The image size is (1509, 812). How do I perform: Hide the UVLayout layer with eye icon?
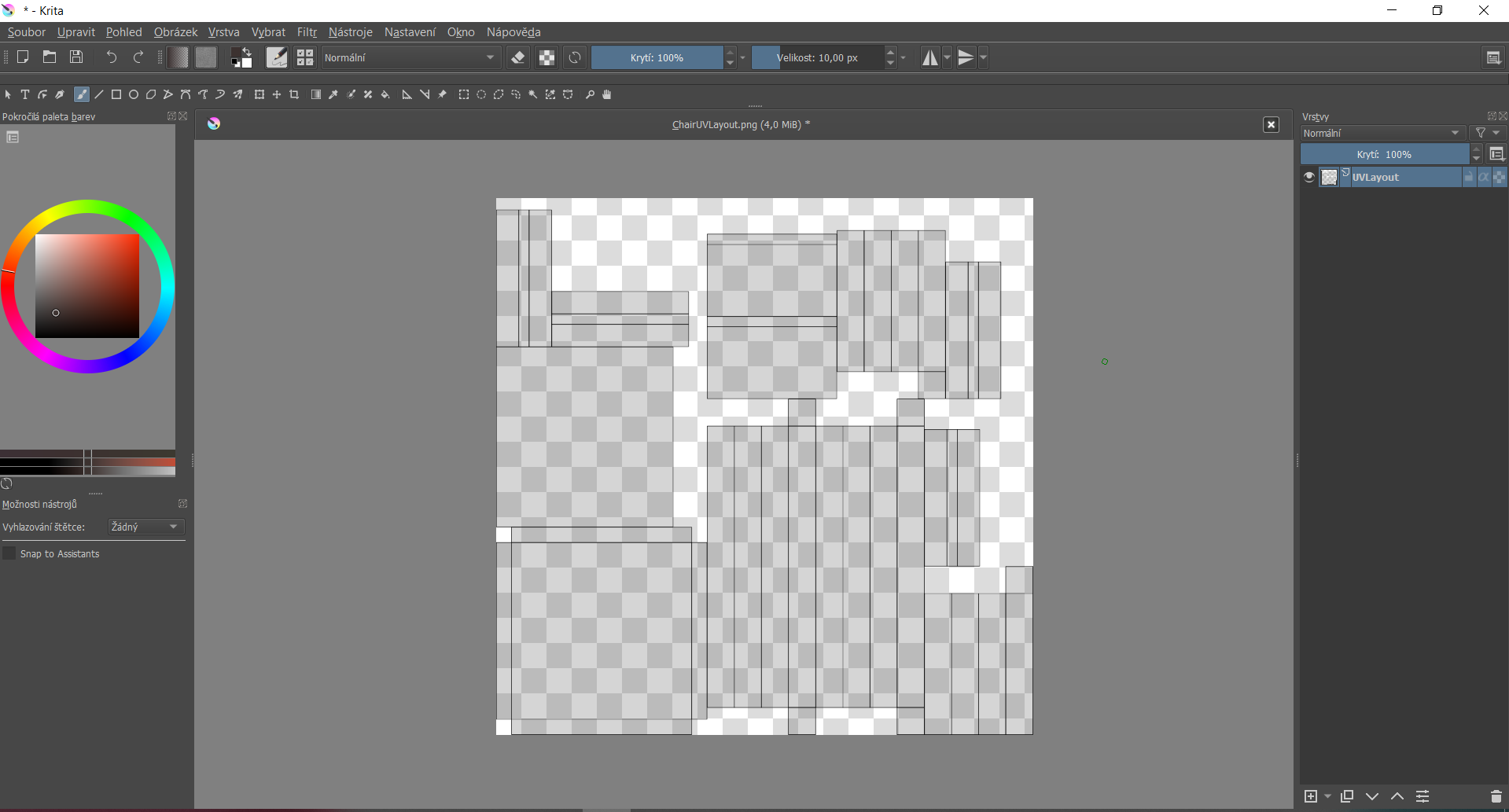(1309, 177)
